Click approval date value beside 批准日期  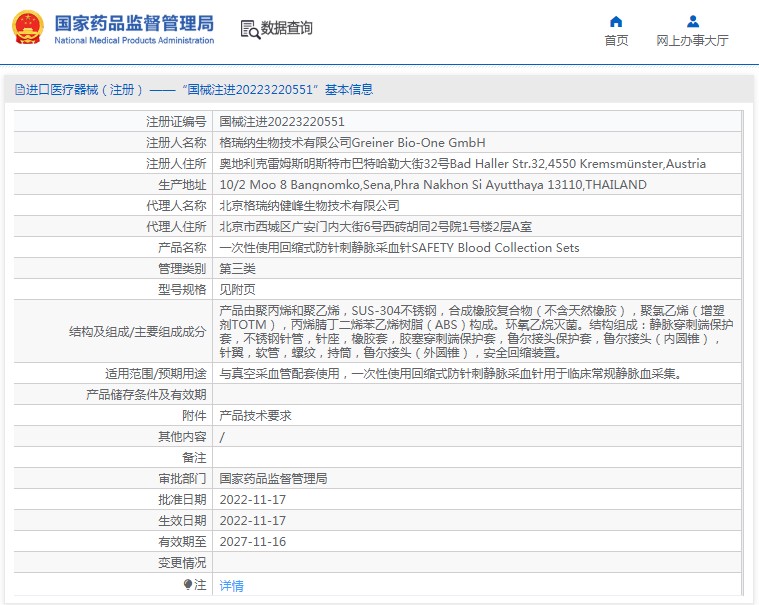point(253,499)
